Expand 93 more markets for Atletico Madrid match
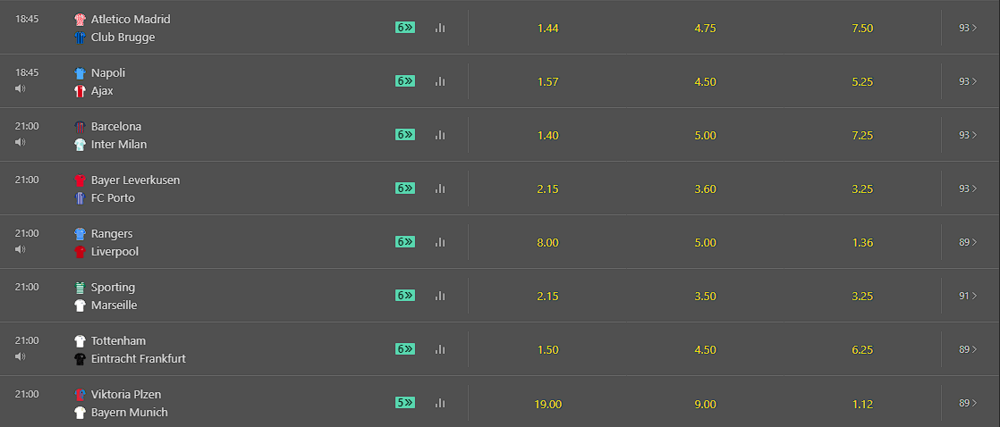 pyautogui.click(x=967, y=28)
